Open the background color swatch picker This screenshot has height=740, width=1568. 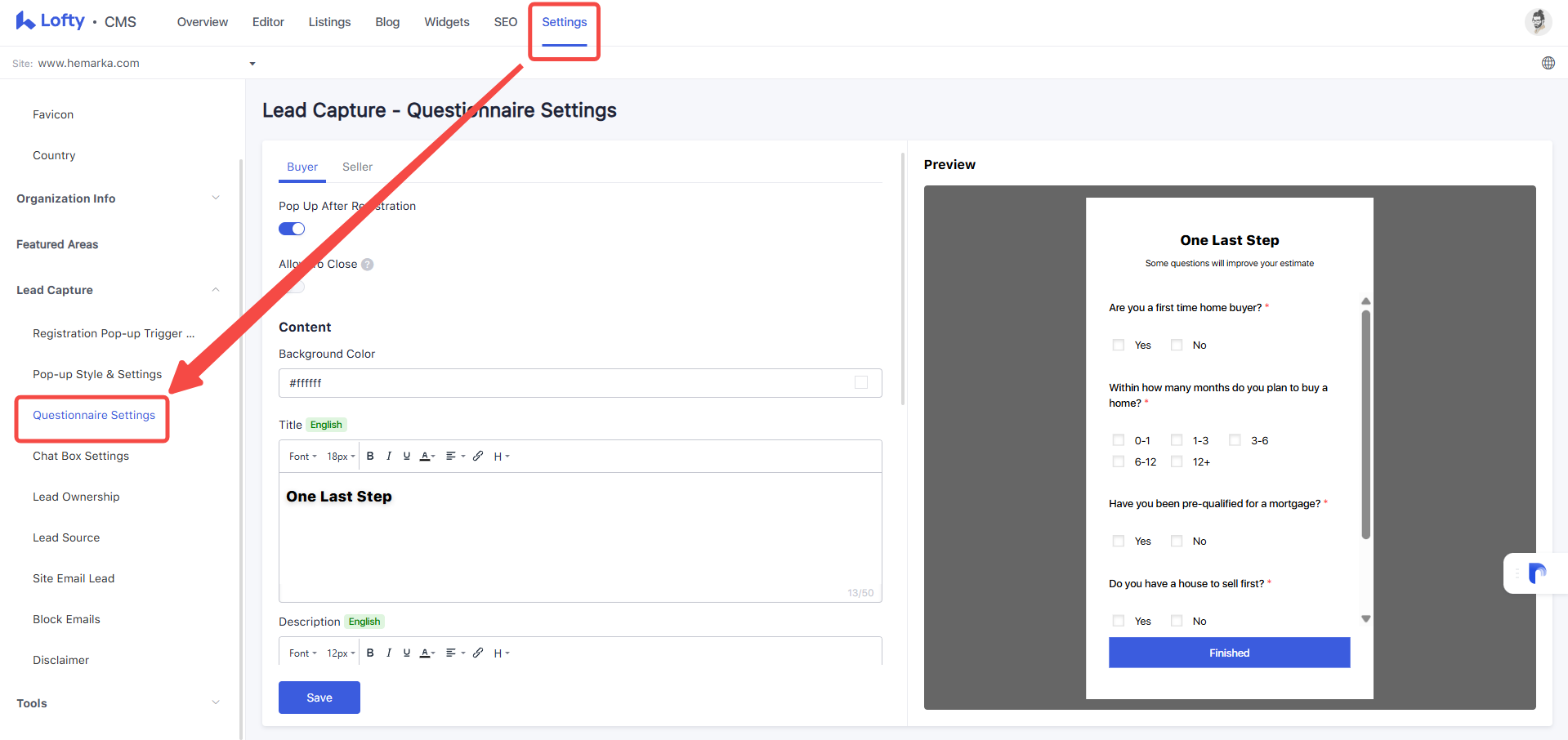point(860,382)
